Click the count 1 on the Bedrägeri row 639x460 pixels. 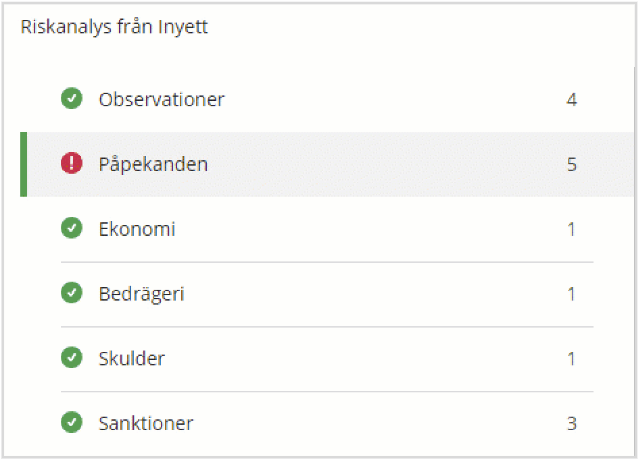[571, 294]
